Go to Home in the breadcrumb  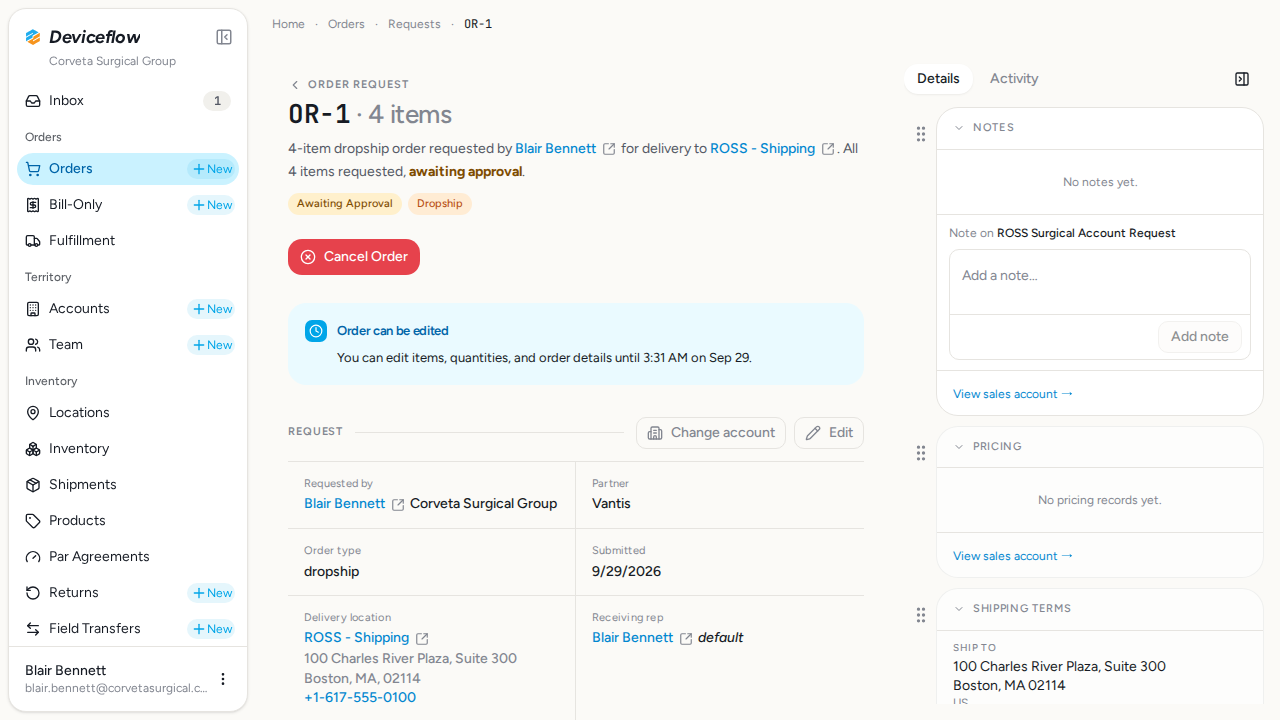pyautogui.click(x=288, y=24)
